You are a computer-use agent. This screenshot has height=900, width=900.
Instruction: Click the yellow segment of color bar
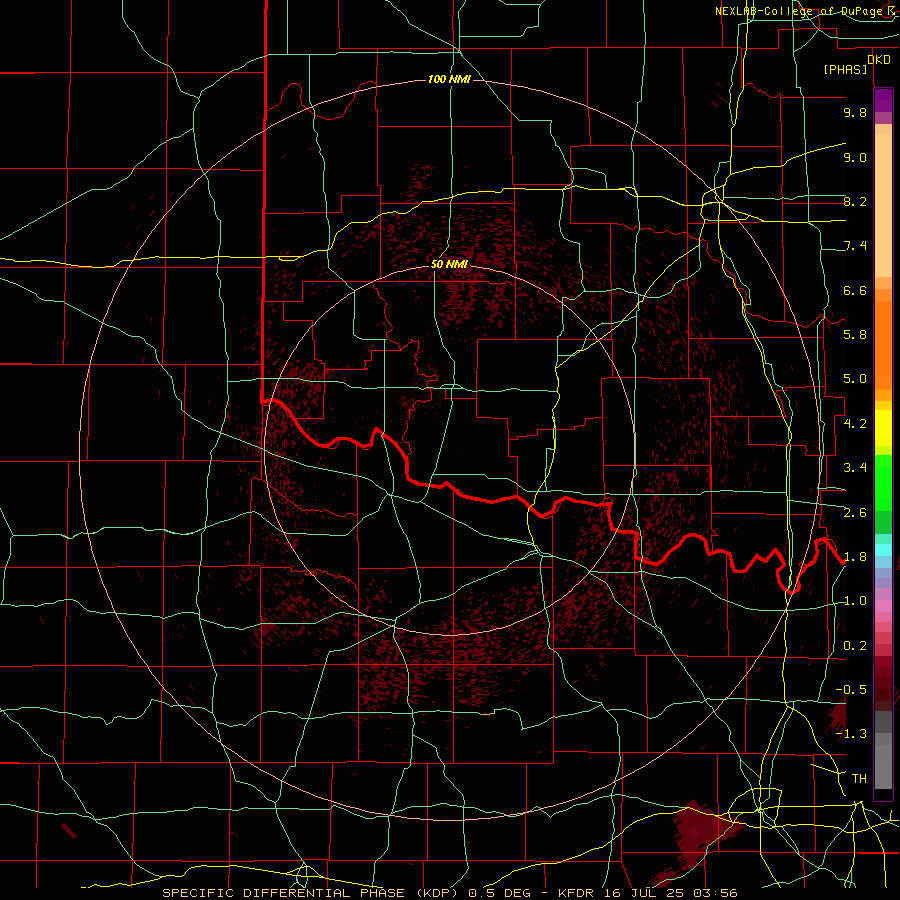pos(883,428)
